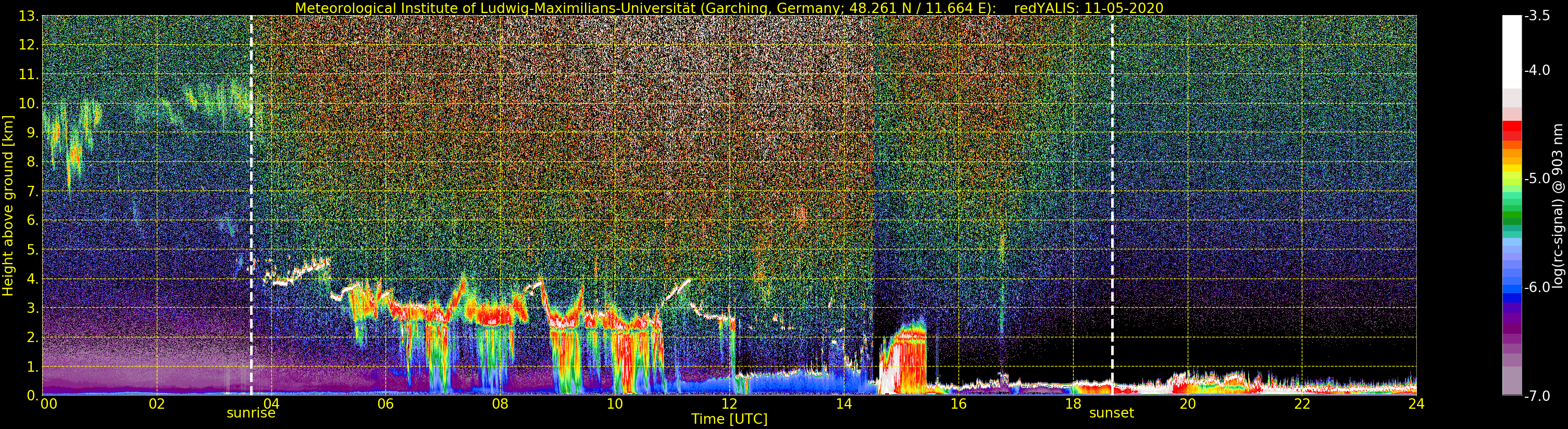Click the -7.0 colorbar tick label
The image size is (1568, 429).
coord(1536,396)
